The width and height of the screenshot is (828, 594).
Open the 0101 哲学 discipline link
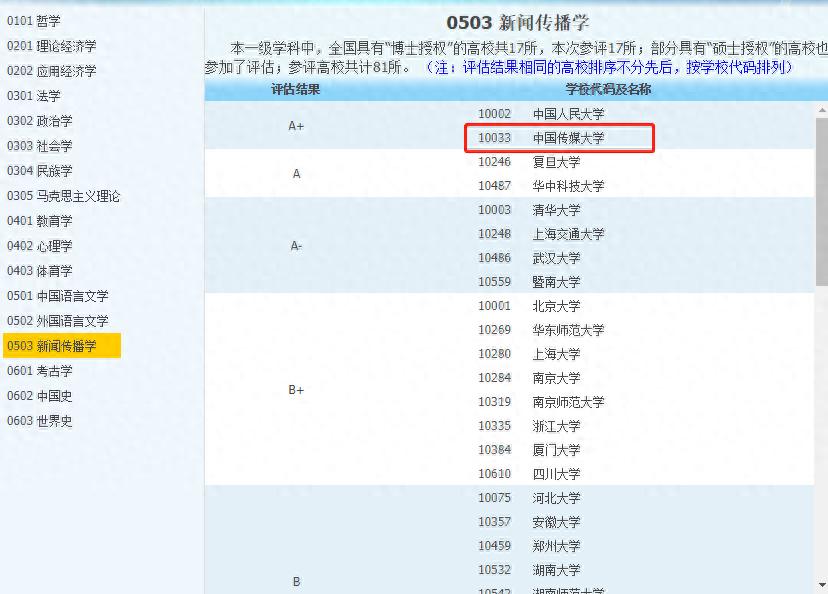pyautogui.click(x=36, y=20)
